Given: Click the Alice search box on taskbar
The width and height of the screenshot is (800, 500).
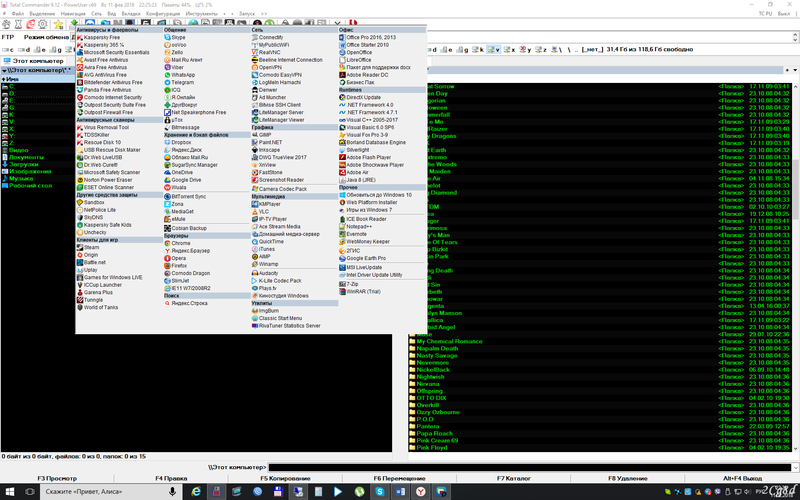Looking at the screenshot, I should pyautogui.click(x=110, y=492).
